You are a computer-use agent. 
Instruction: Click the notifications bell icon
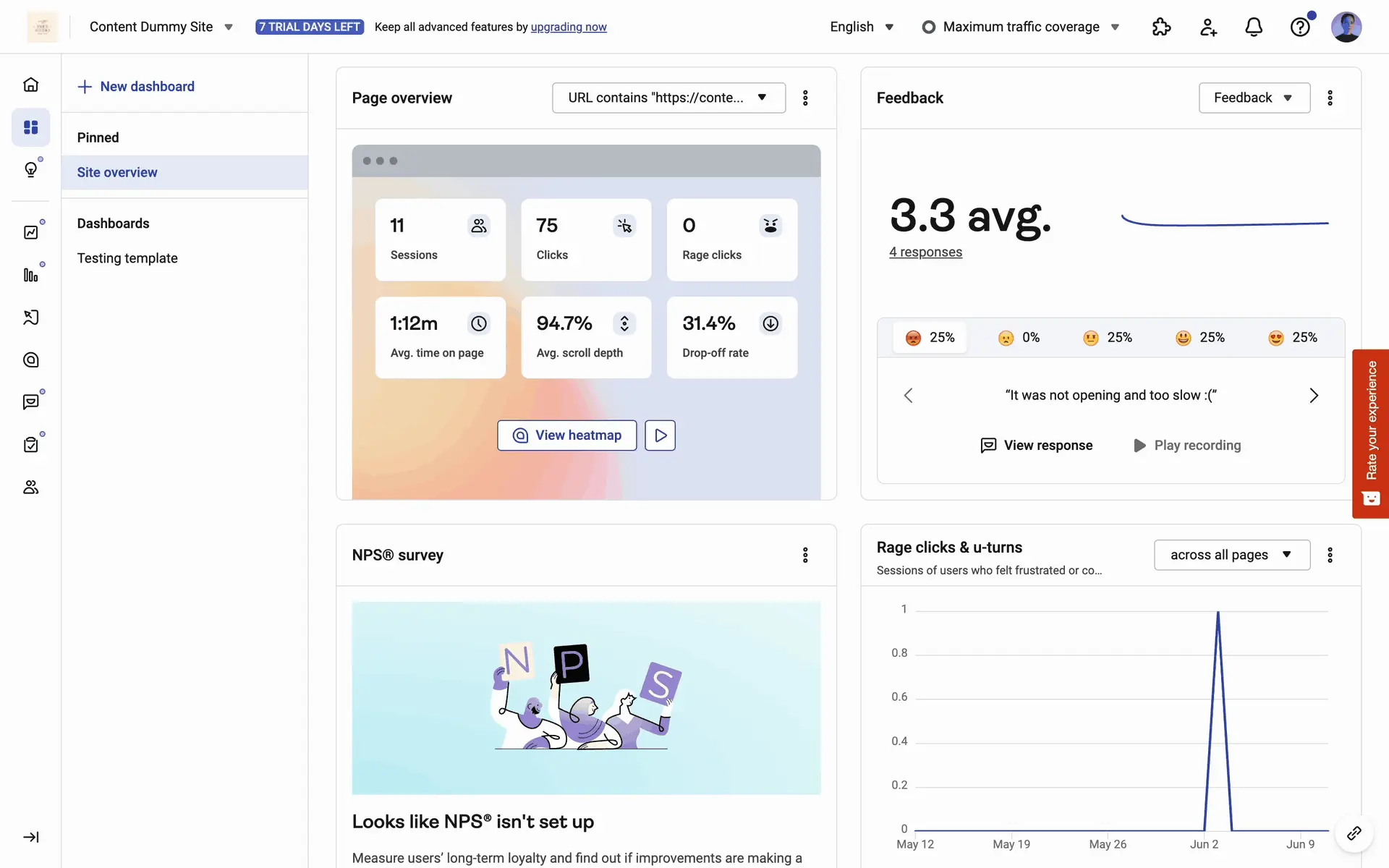point(1254,27)
